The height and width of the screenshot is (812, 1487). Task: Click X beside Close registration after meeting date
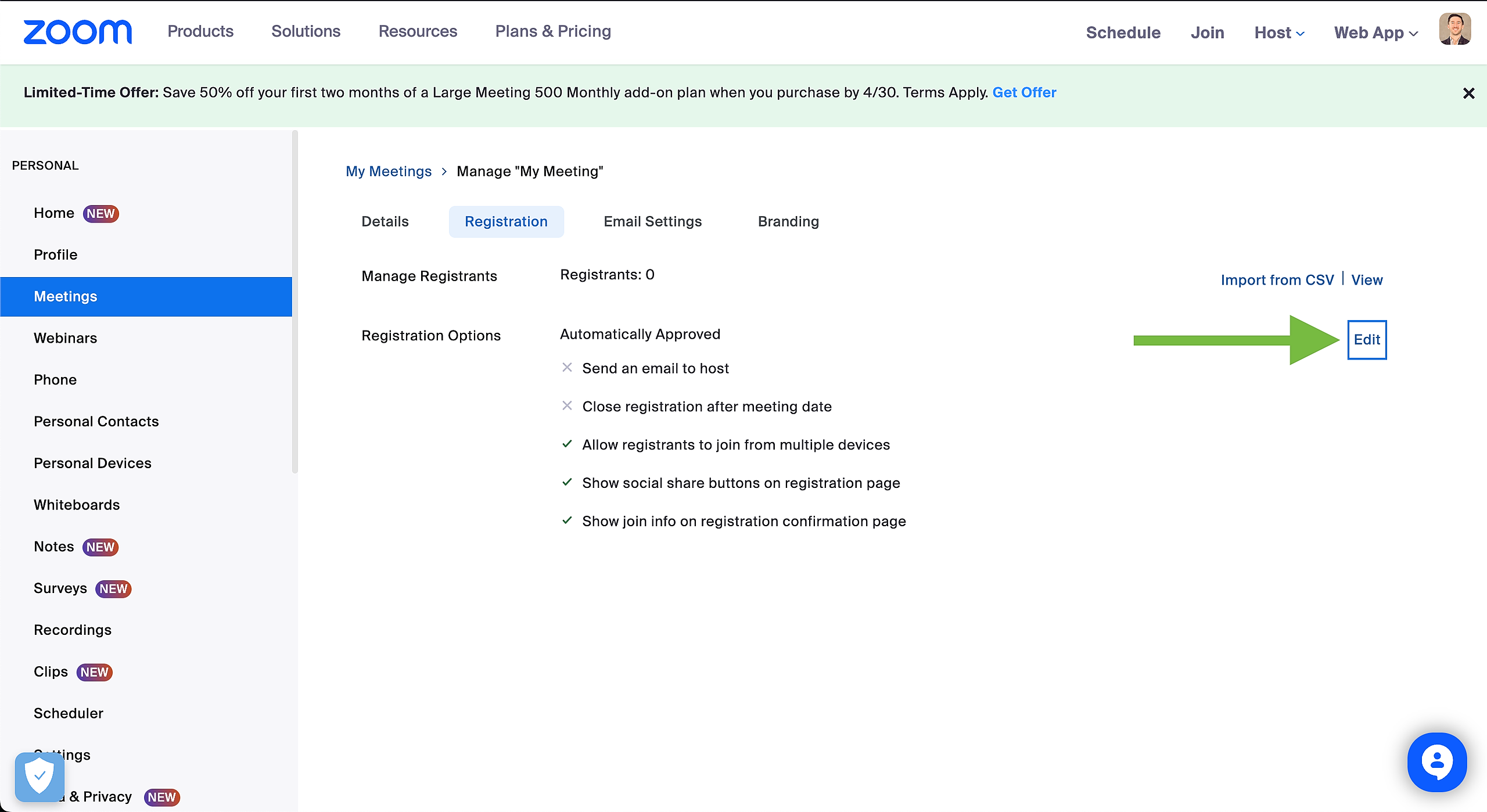click(x=567, y=406)
